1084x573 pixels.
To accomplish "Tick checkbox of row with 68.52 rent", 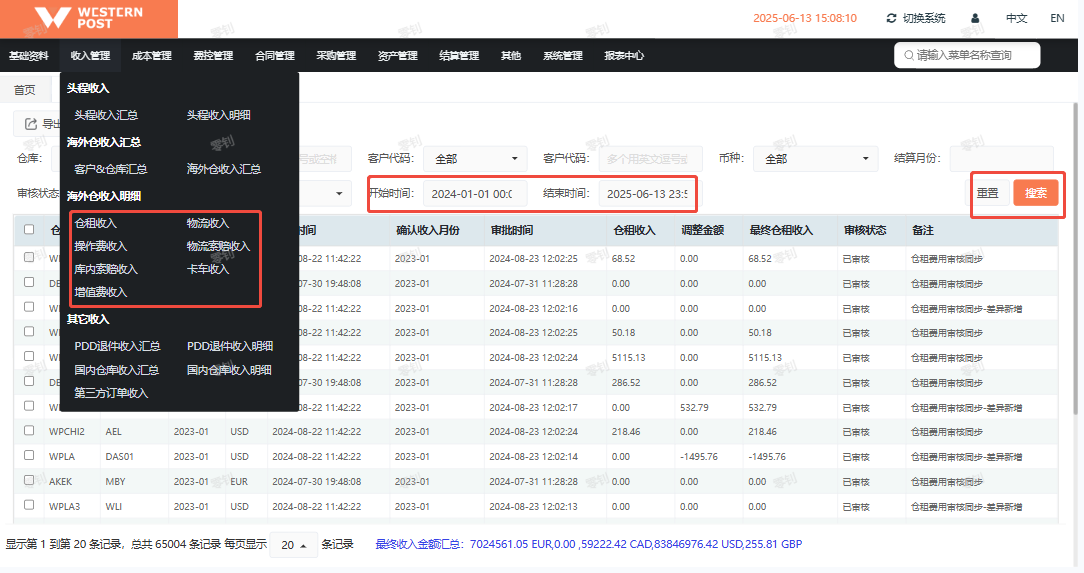I will click(29, 257).
